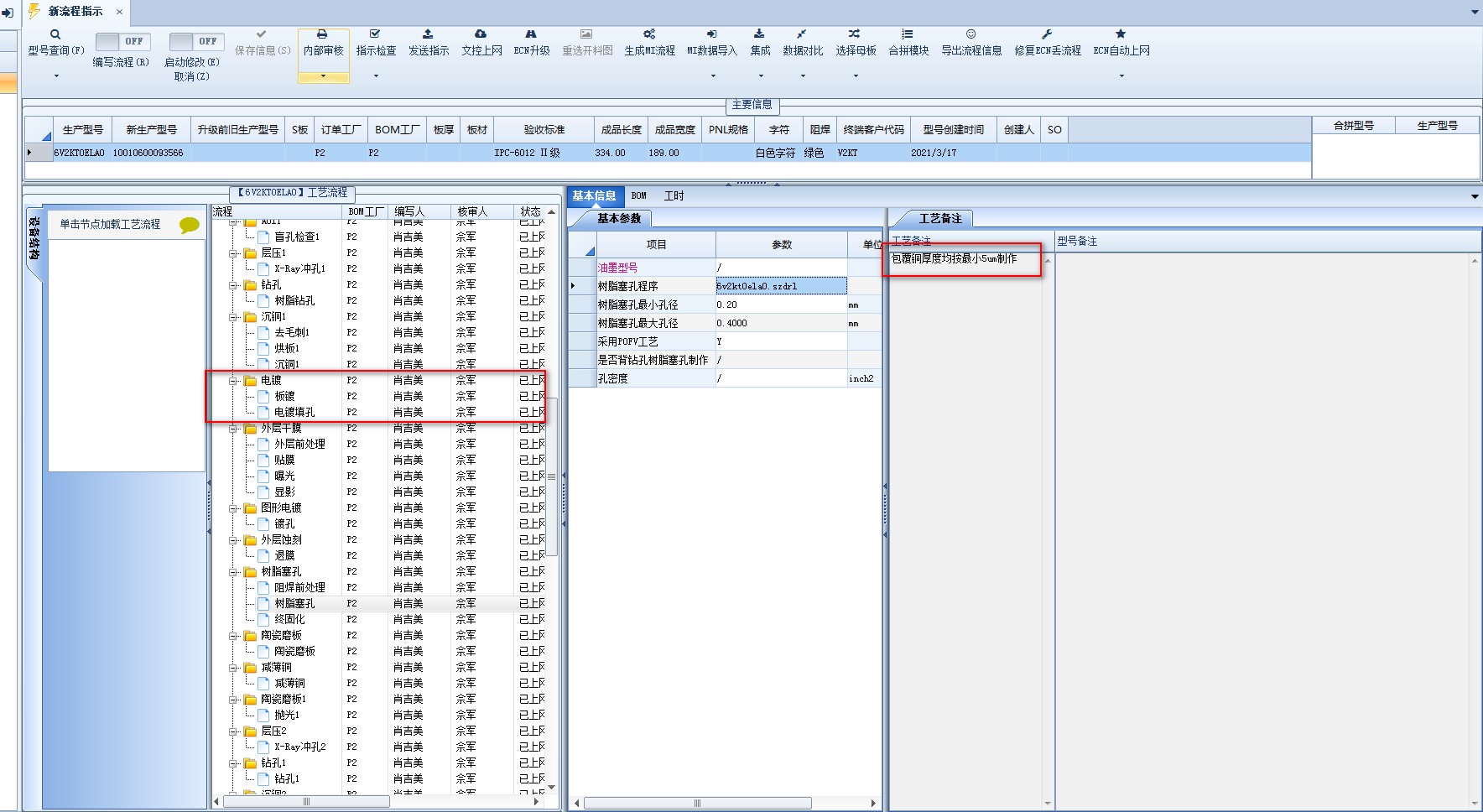Image resolution: width=1483 pixels, height=812 pixels.
Task: Collapse the 沉铜1 tree node
Action: (235, 317)
